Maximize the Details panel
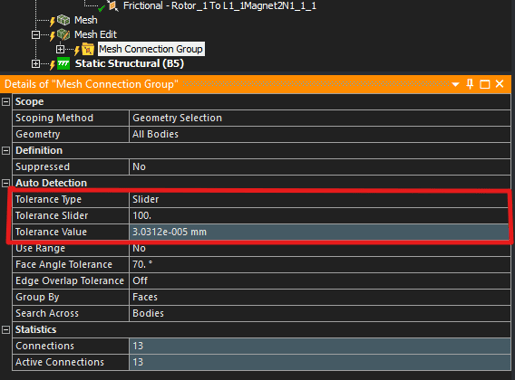The image size is (515, 380). pyautogui.click(x=485, y=84)
